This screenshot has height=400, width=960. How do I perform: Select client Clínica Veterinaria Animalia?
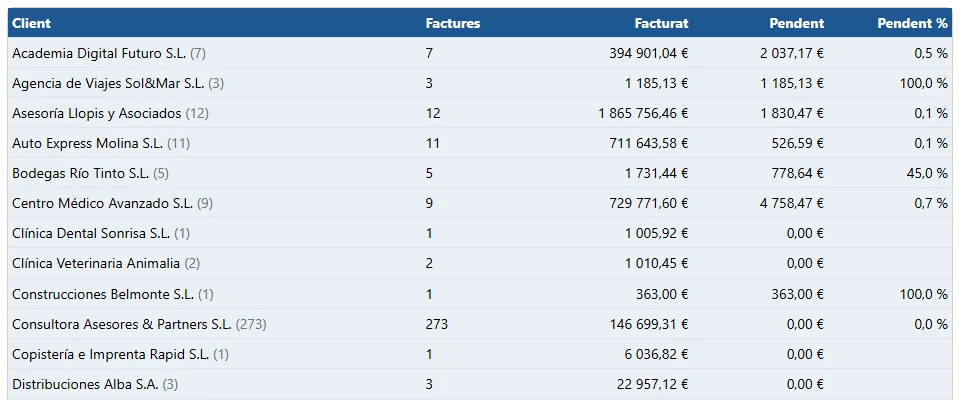click(x=96, y=263)
